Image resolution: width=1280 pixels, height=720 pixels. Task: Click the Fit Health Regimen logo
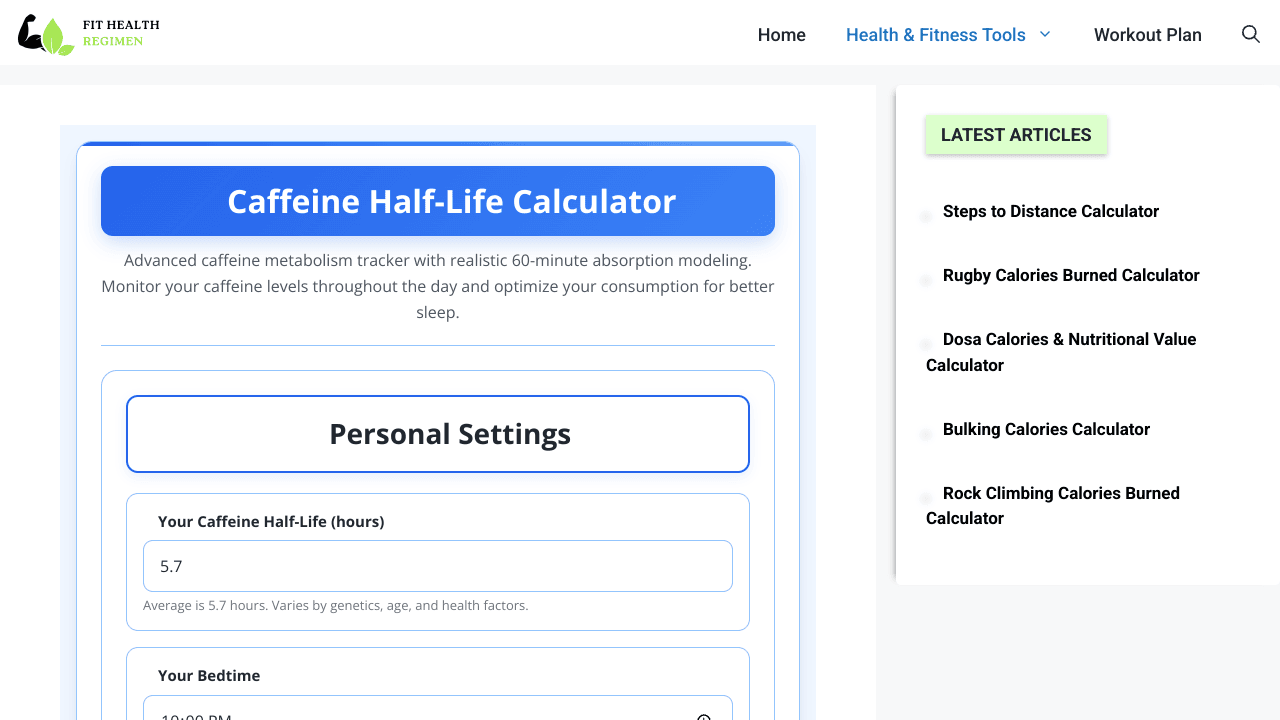click(88, 34)
